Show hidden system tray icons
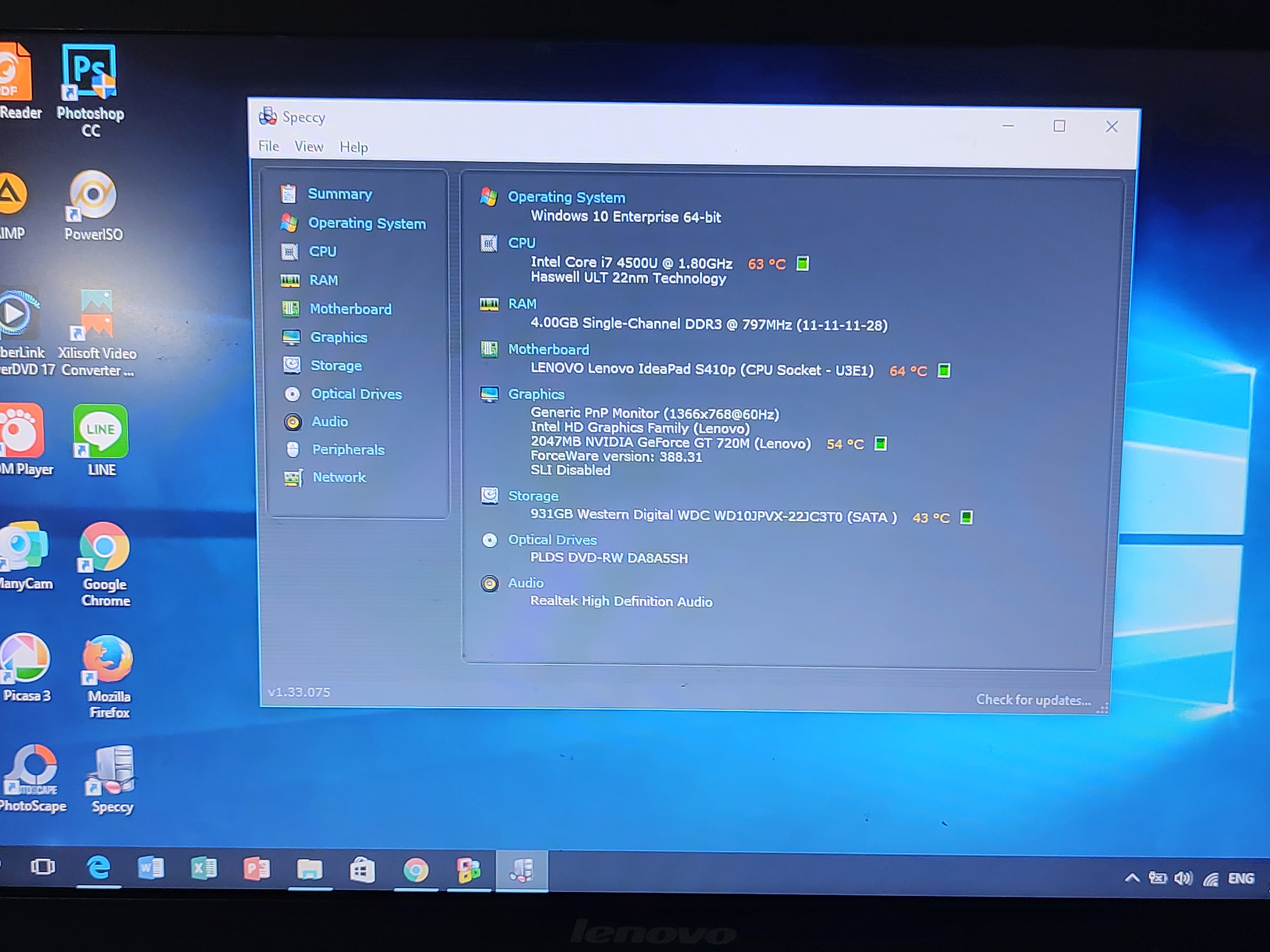Image resolution: width=1270 pixels, height=952 pixels. point(1132,878)
